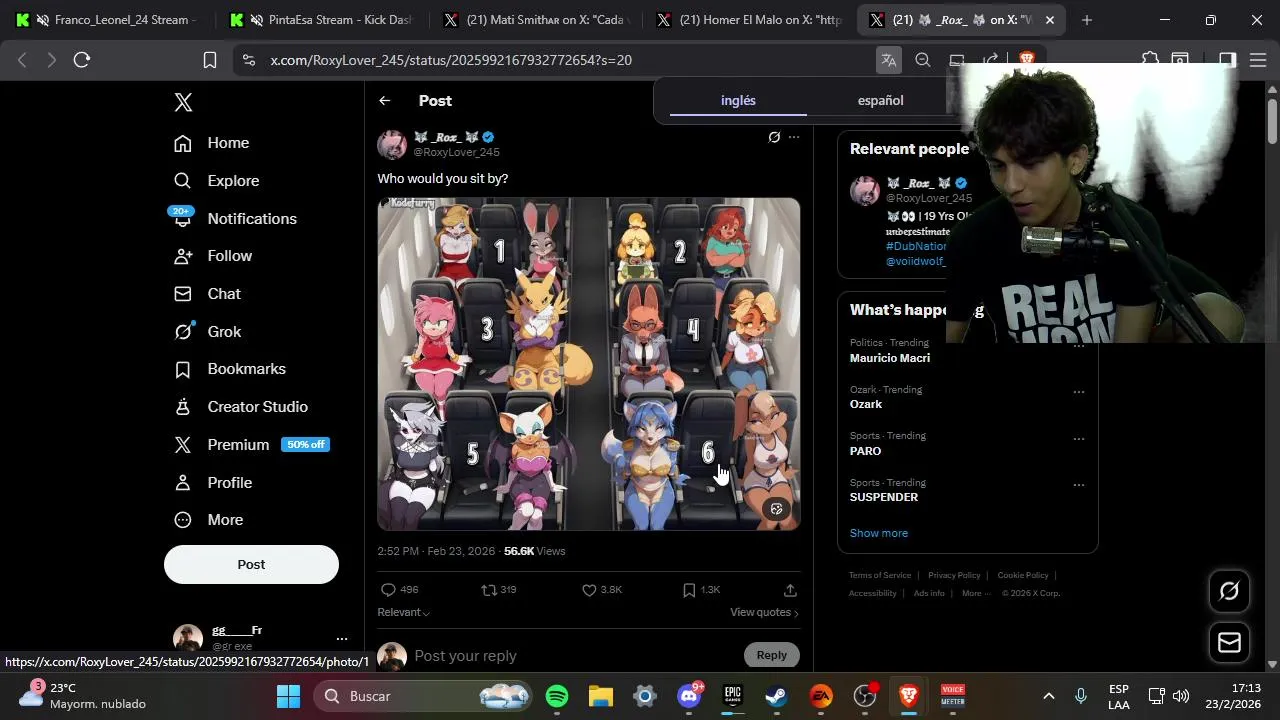This screenshot has height=720, width=1280.
Task: Go back using Post arrow
Action: tap(385, 101)
